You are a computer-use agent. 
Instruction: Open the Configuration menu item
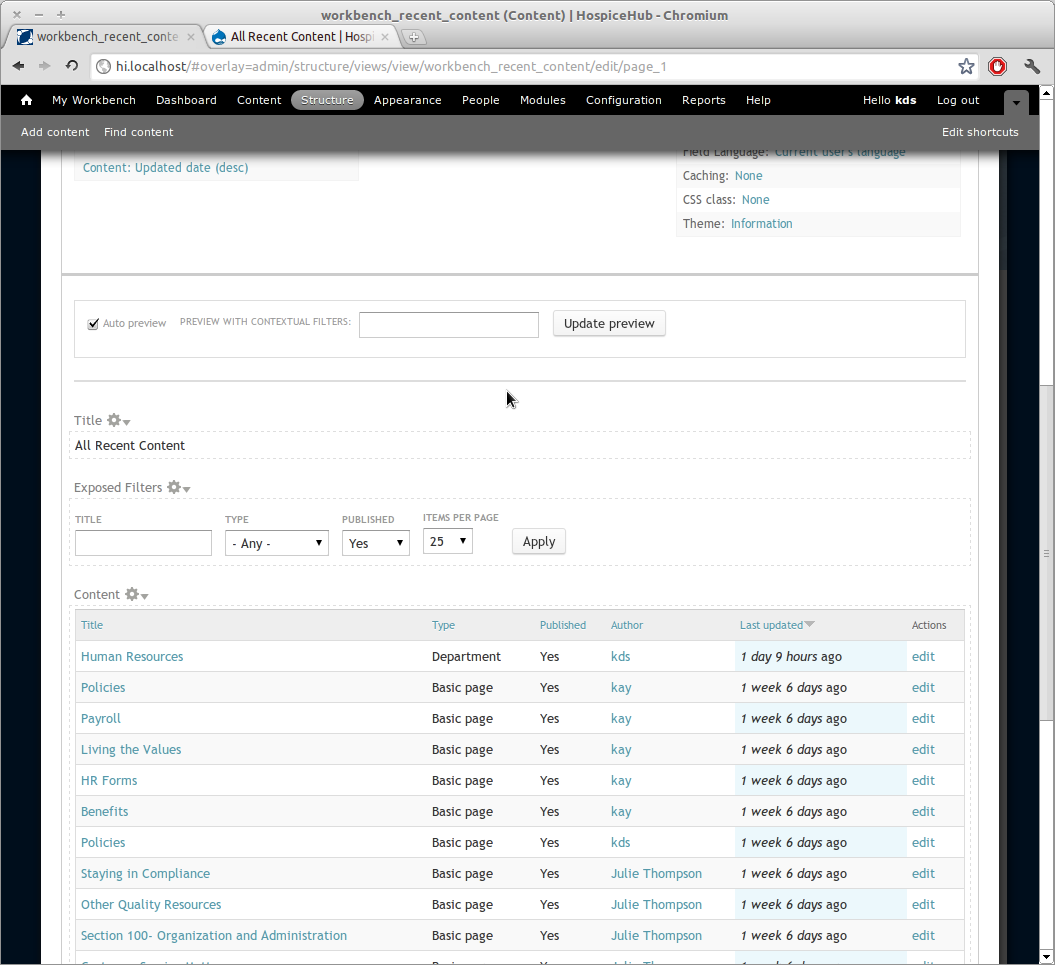[624, 100]
